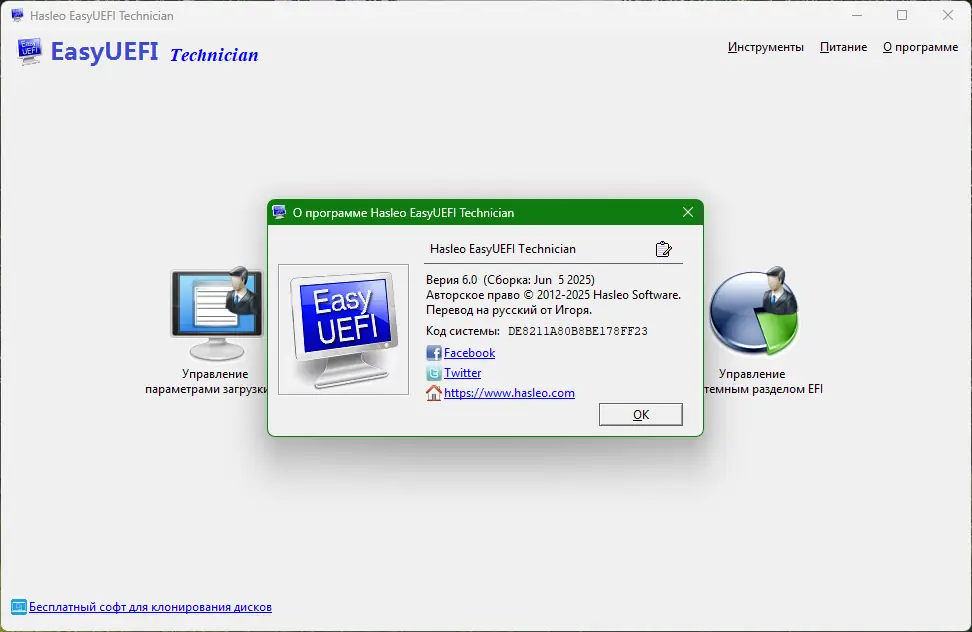Open the Facebook link
The width and height of the screenshot is (972, 632).
469,353
